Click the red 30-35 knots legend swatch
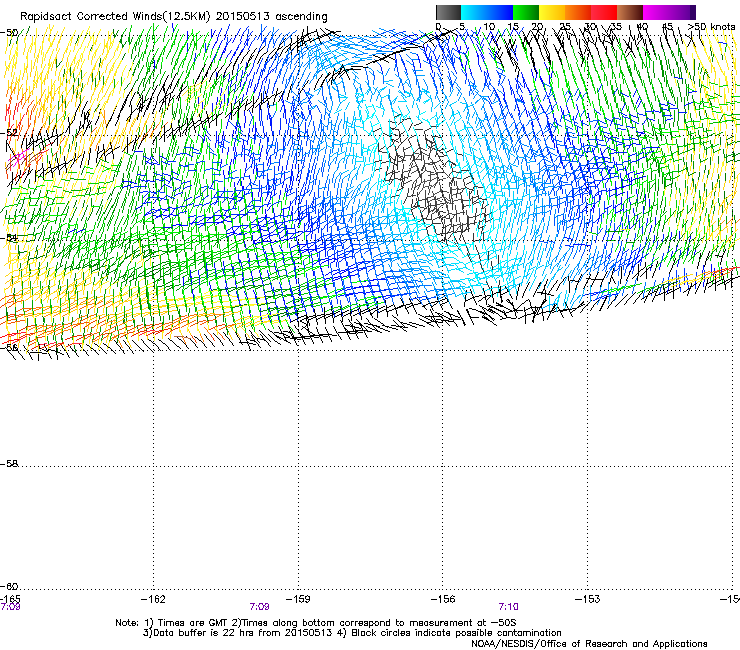This screenshot has width=740, height=650. [x=604, y=13]
